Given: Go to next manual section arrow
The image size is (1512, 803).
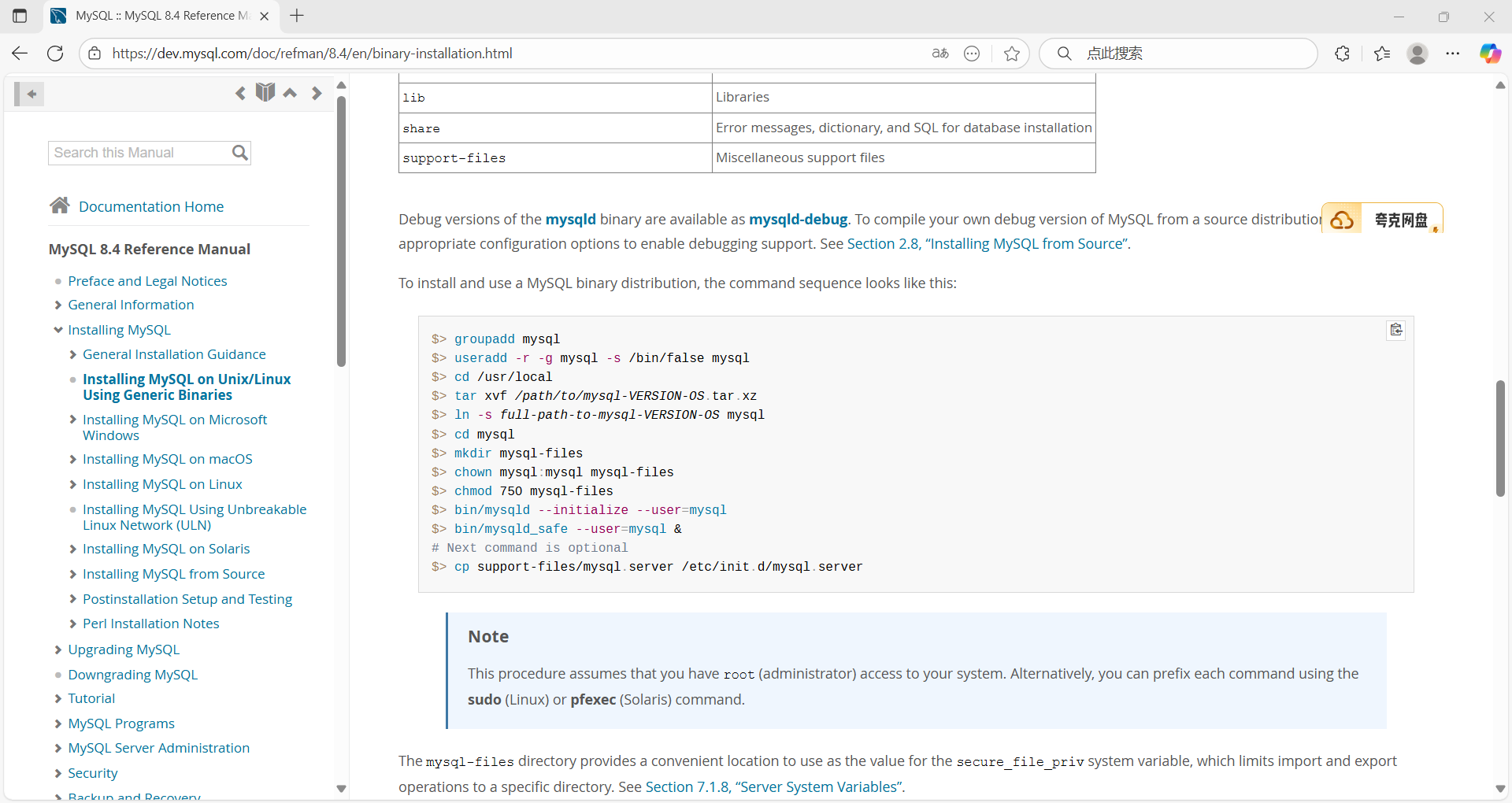Looking at the screenshot, I should (x=317, y=93).
